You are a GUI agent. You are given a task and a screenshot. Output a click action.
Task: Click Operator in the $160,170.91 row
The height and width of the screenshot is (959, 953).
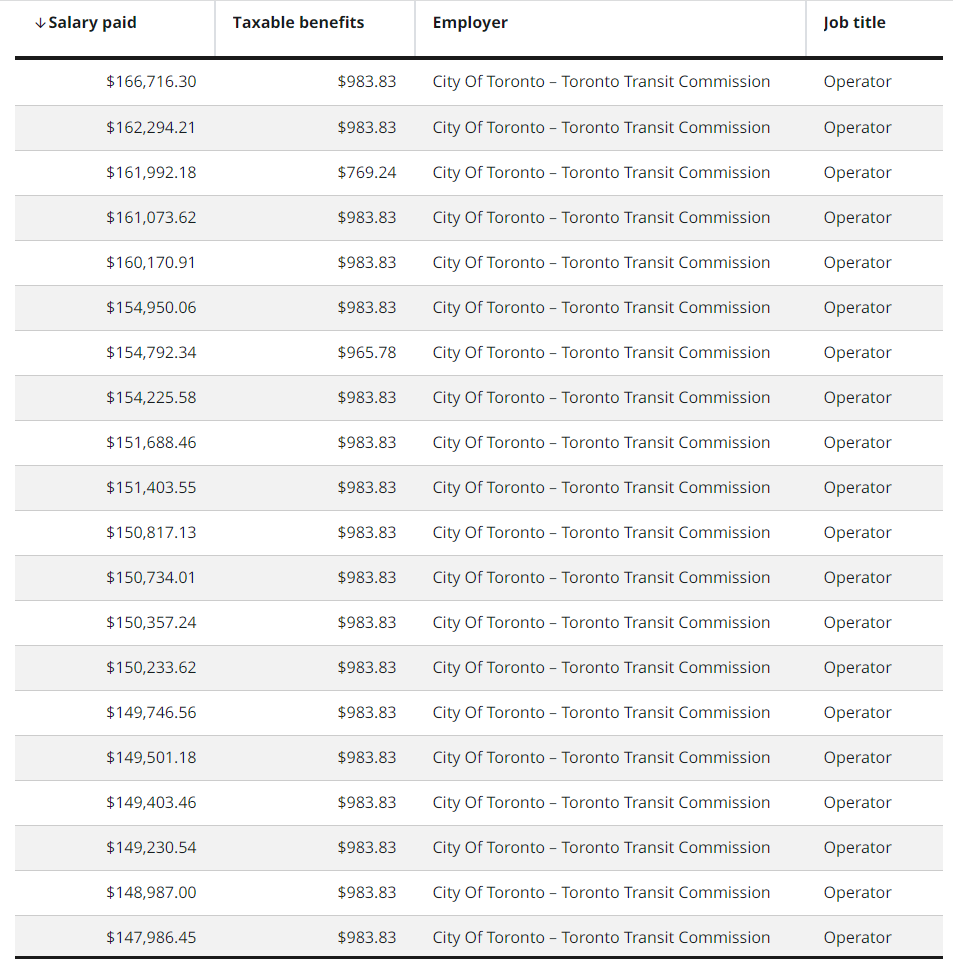click(857, 263)
